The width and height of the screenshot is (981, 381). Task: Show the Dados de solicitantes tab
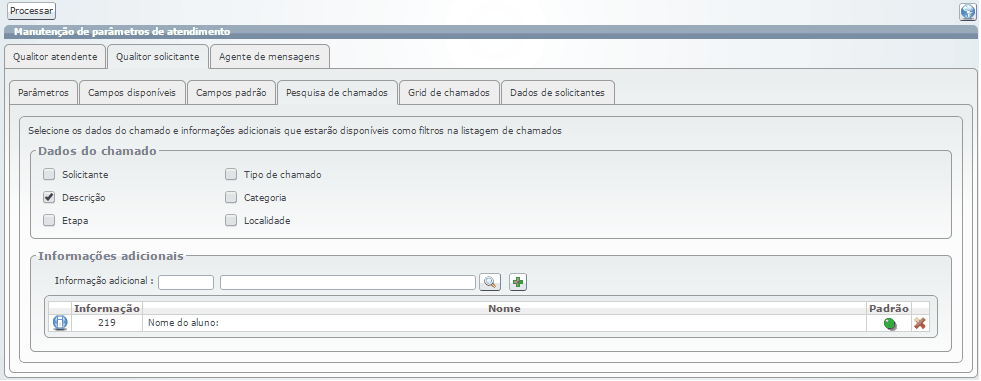[x=557, y=93]
